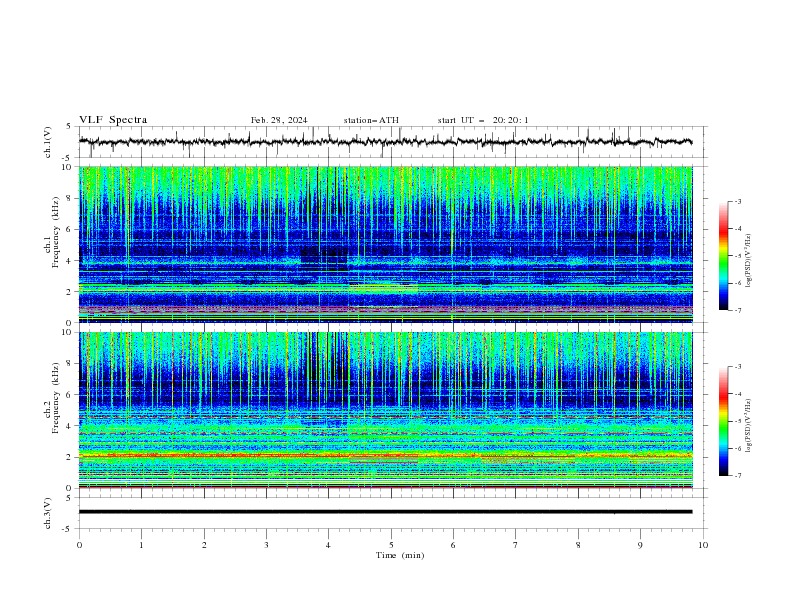Viewport: 792px width, 612px height.
Task: Click time axis tick label "0"
Action: pyautogui.click(x=79, y=545)
